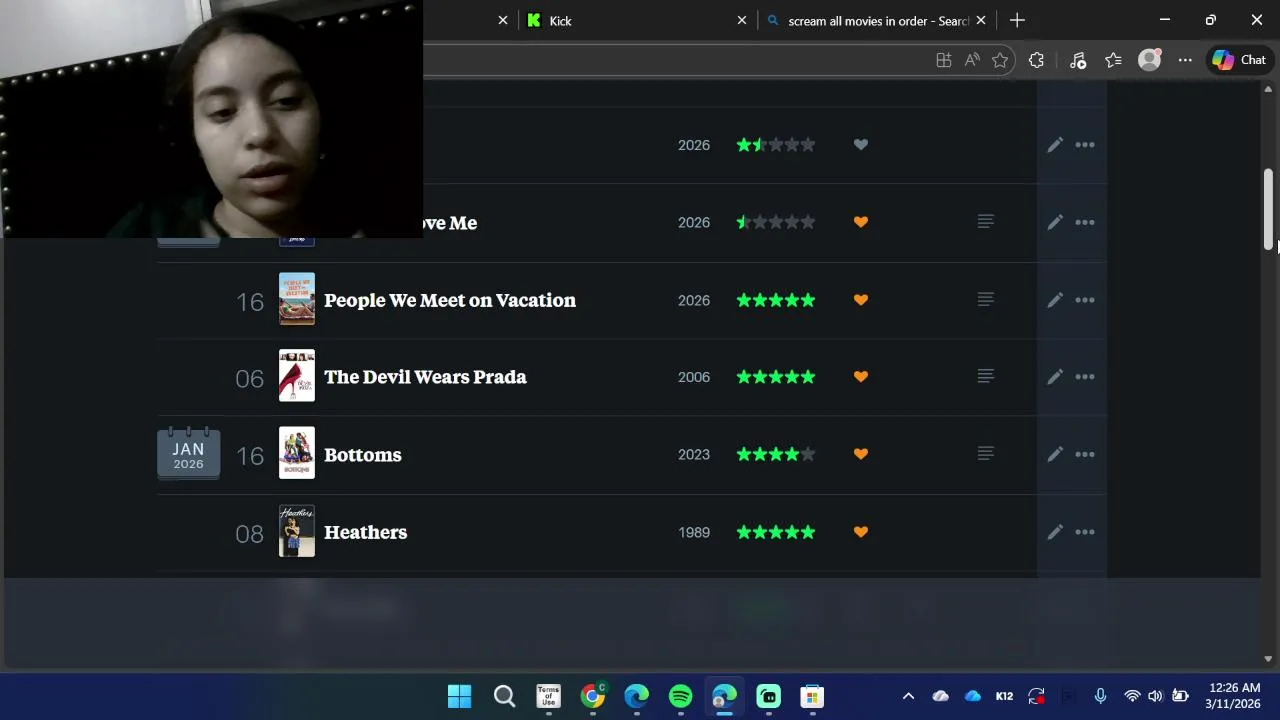
Task: Toggle the like heart for Heathers
Action: click(x=861, y=532)
